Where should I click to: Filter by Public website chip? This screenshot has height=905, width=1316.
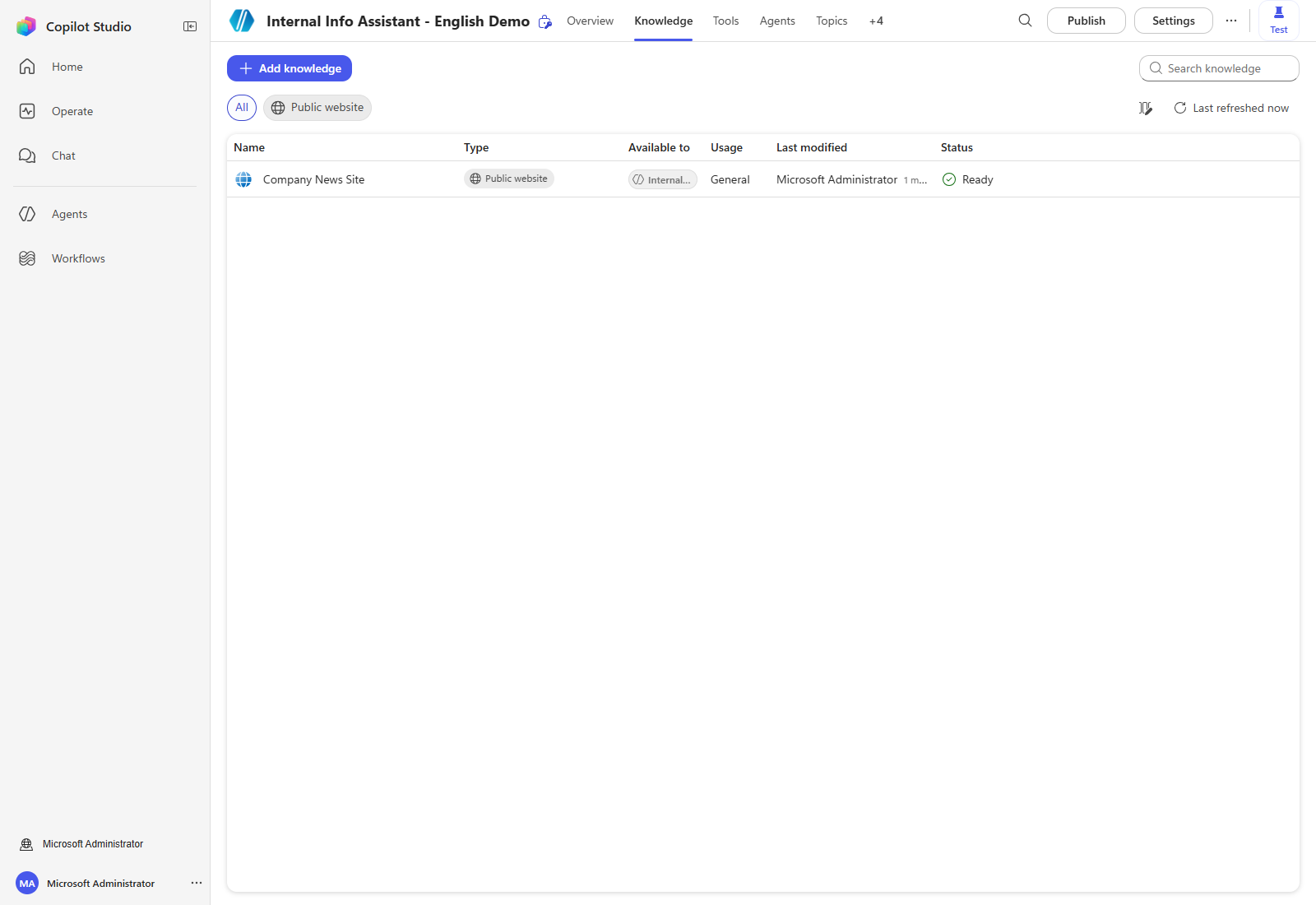pyautogui.click(x=317, y=108)
